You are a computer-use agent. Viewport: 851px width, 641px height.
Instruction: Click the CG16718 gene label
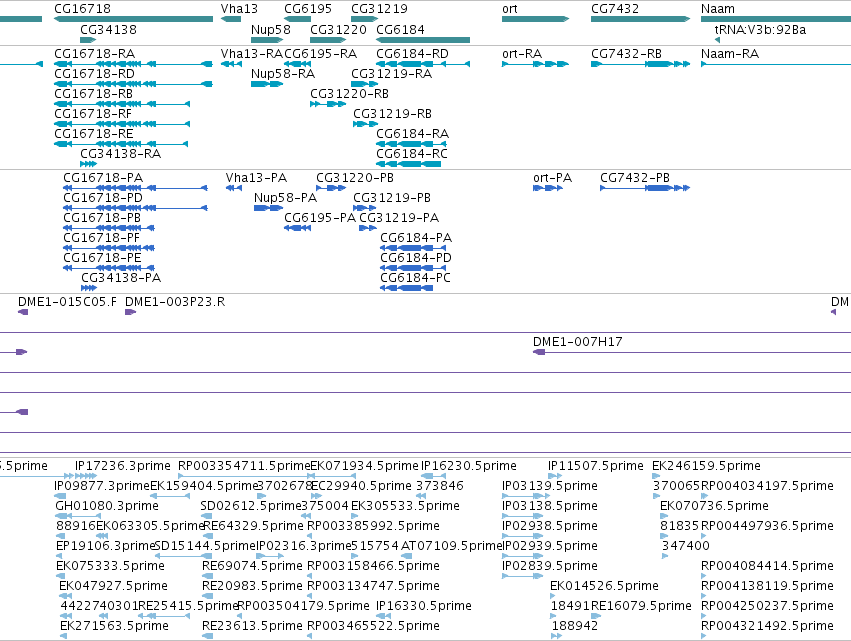pos(82,9)
